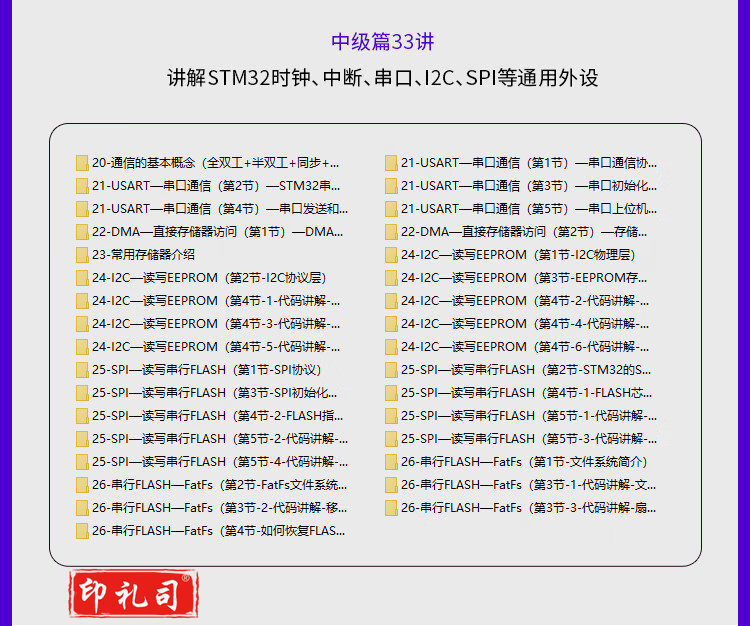Open 24-I2C 第2节-I2C协议层 folder
This screenshot has width=750, height=626.
click(x=209, y=278)
